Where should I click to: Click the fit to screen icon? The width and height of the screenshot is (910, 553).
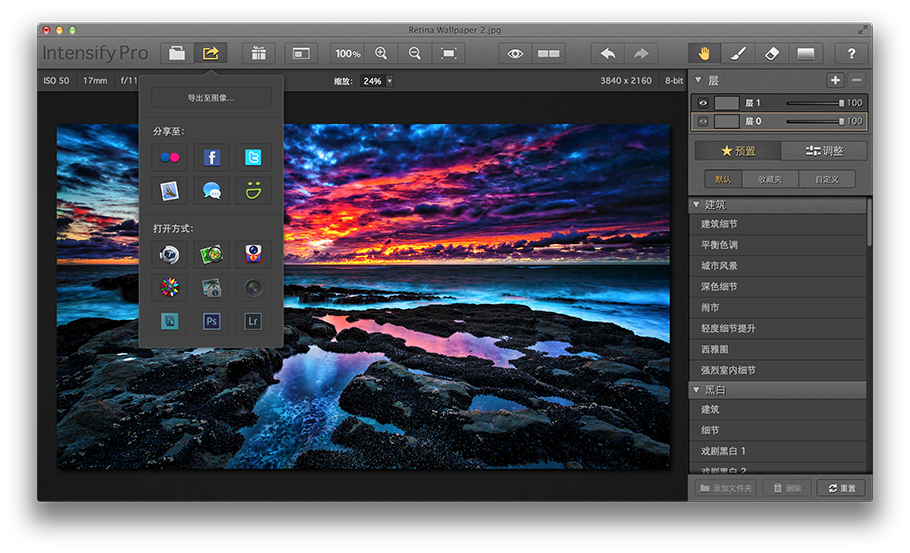448,53
